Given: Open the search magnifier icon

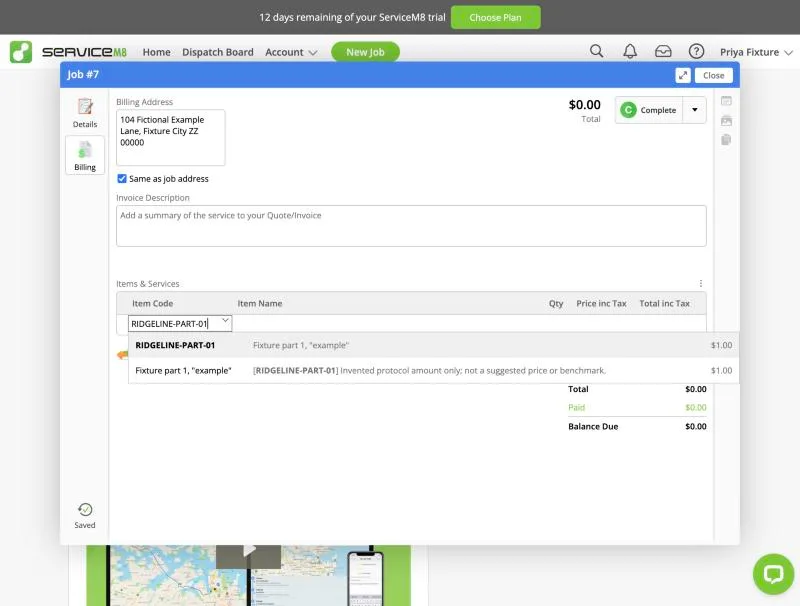Looking at the screenshot, I should coord(596,51).
